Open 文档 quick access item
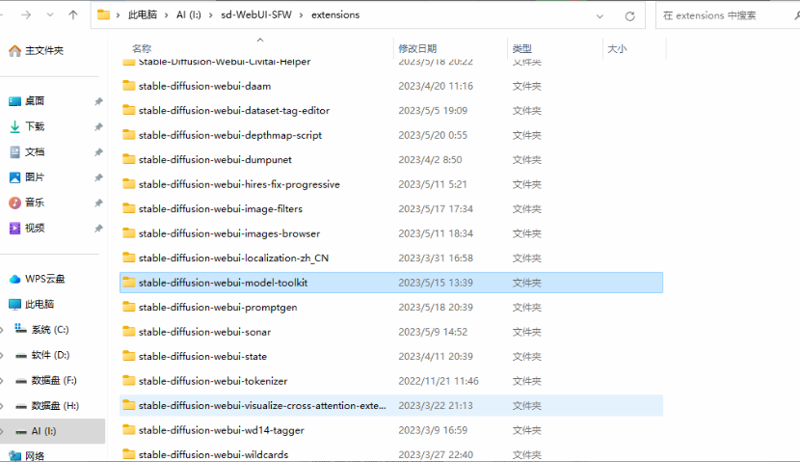The image size is (800, 462). [x=27, y=151]
